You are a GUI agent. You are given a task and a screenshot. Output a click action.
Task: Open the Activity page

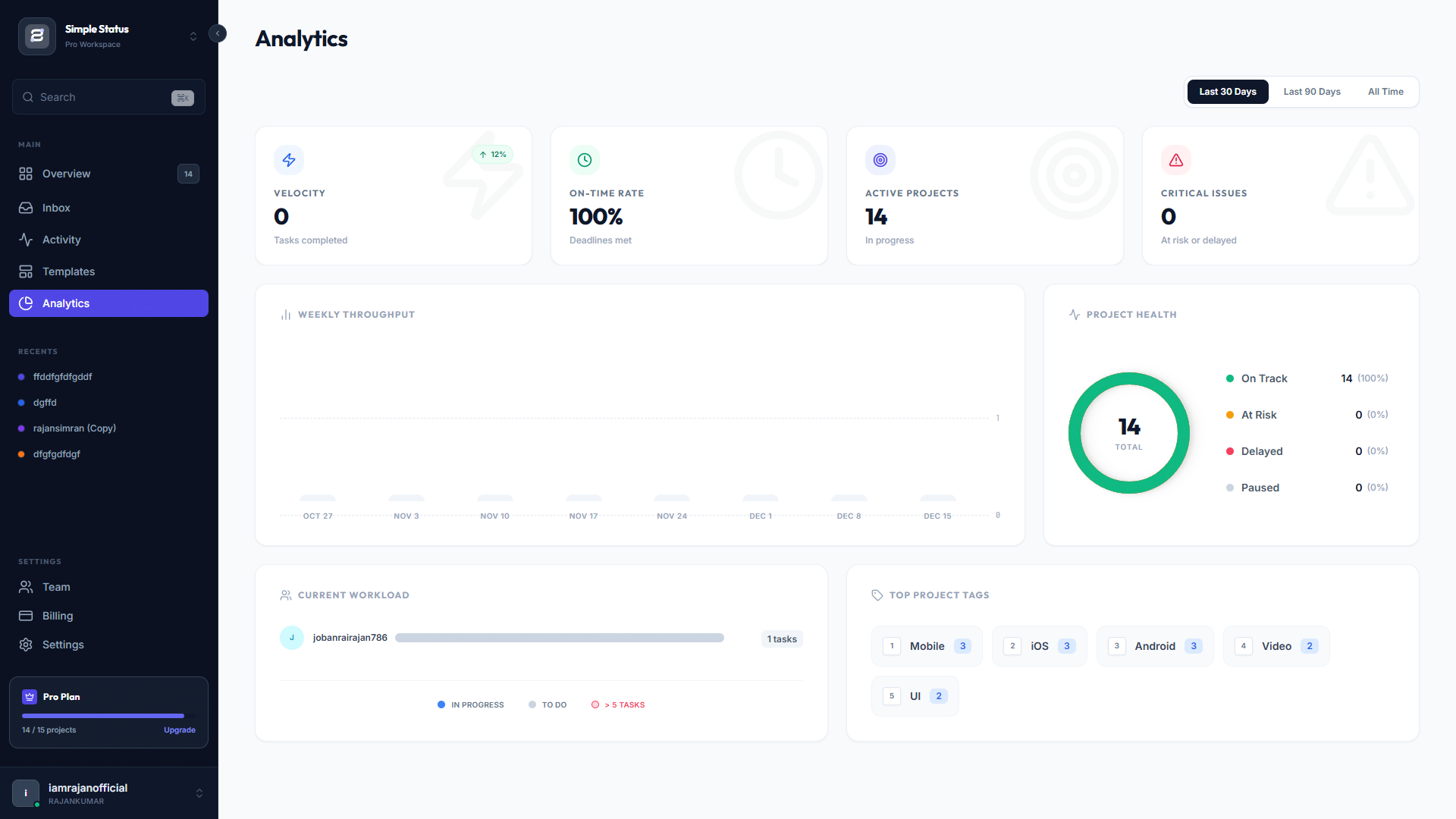coord(61,240)
